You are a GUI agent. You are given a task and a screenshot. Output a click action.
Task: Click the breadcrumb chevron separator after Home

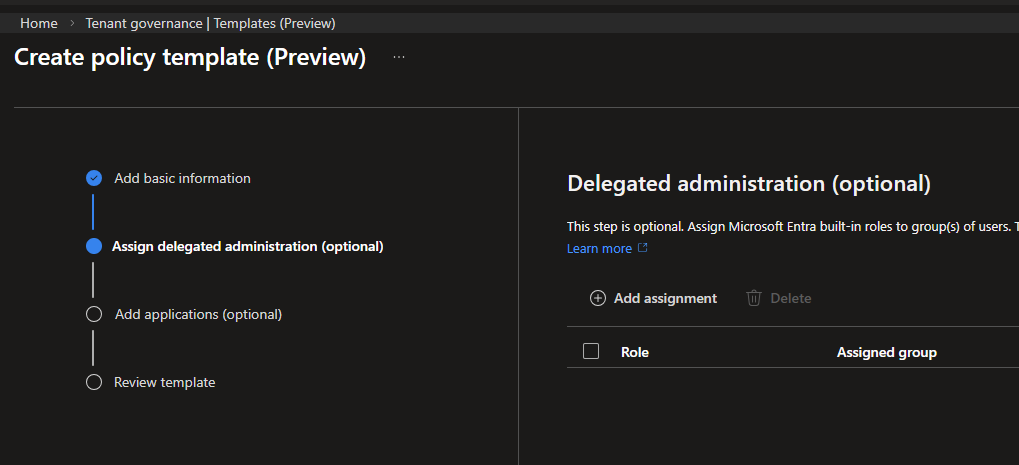(72, 22)
